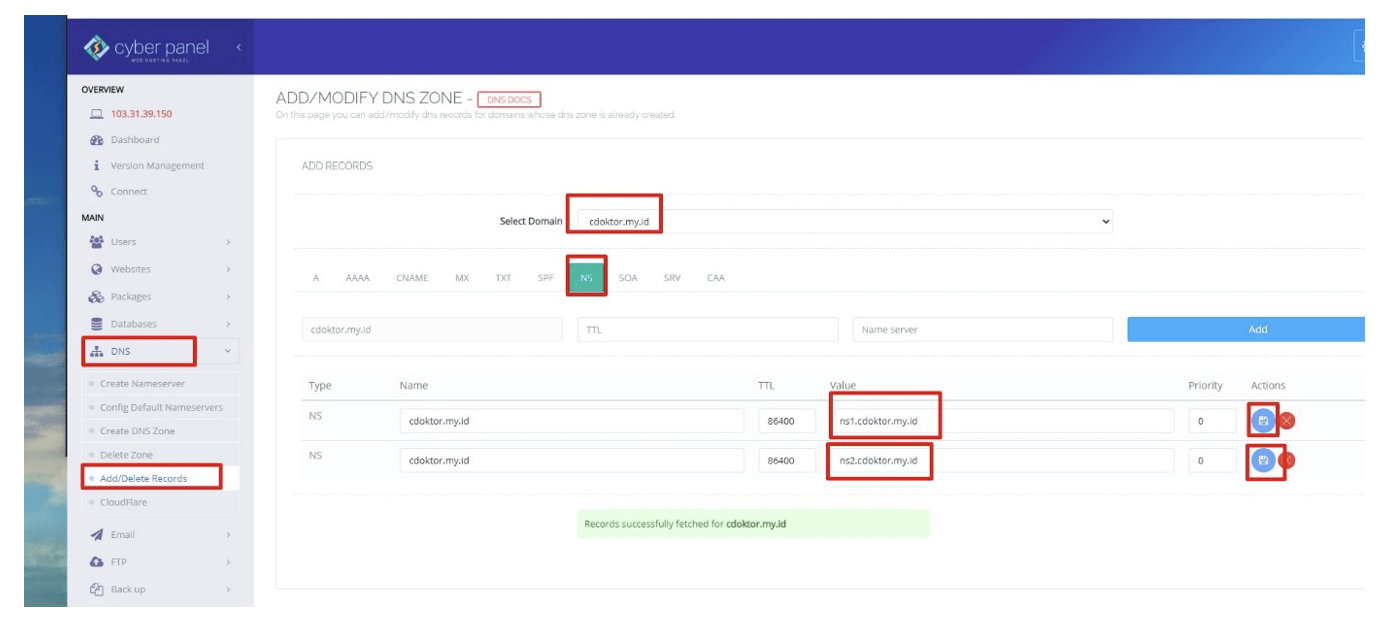Switch to the MX records tab
1390x626 pixels.
pos(461,277)
